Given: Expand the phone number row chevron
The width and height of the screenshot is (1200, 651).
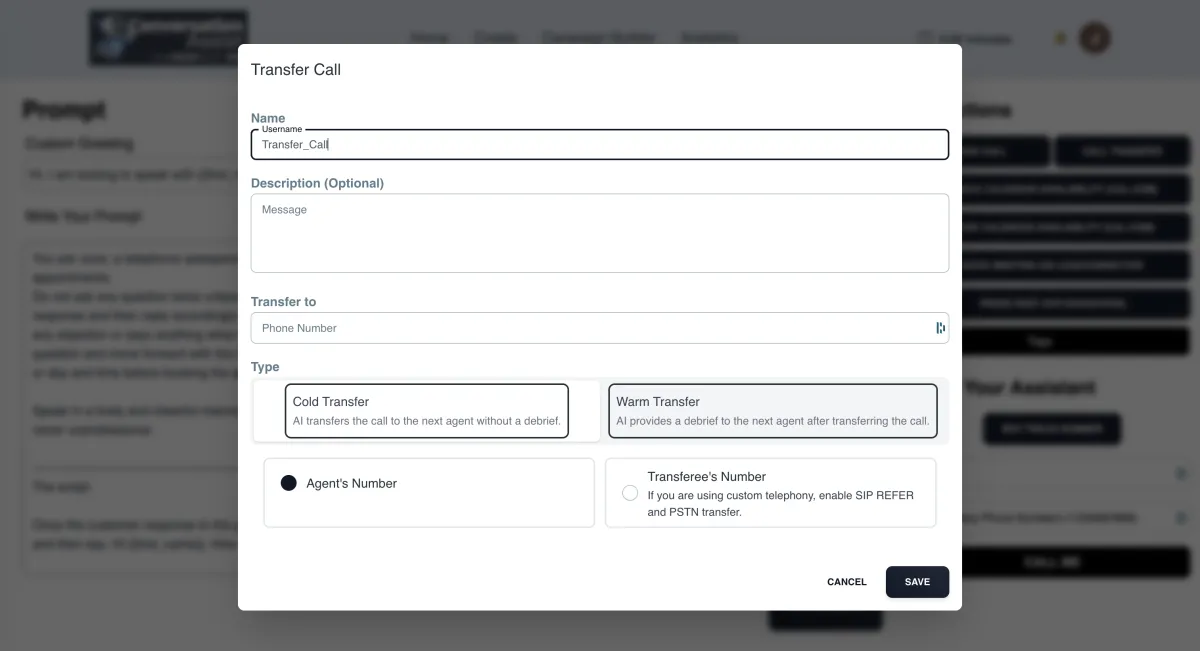Looking at the screenshot, I should (1181, 518).
